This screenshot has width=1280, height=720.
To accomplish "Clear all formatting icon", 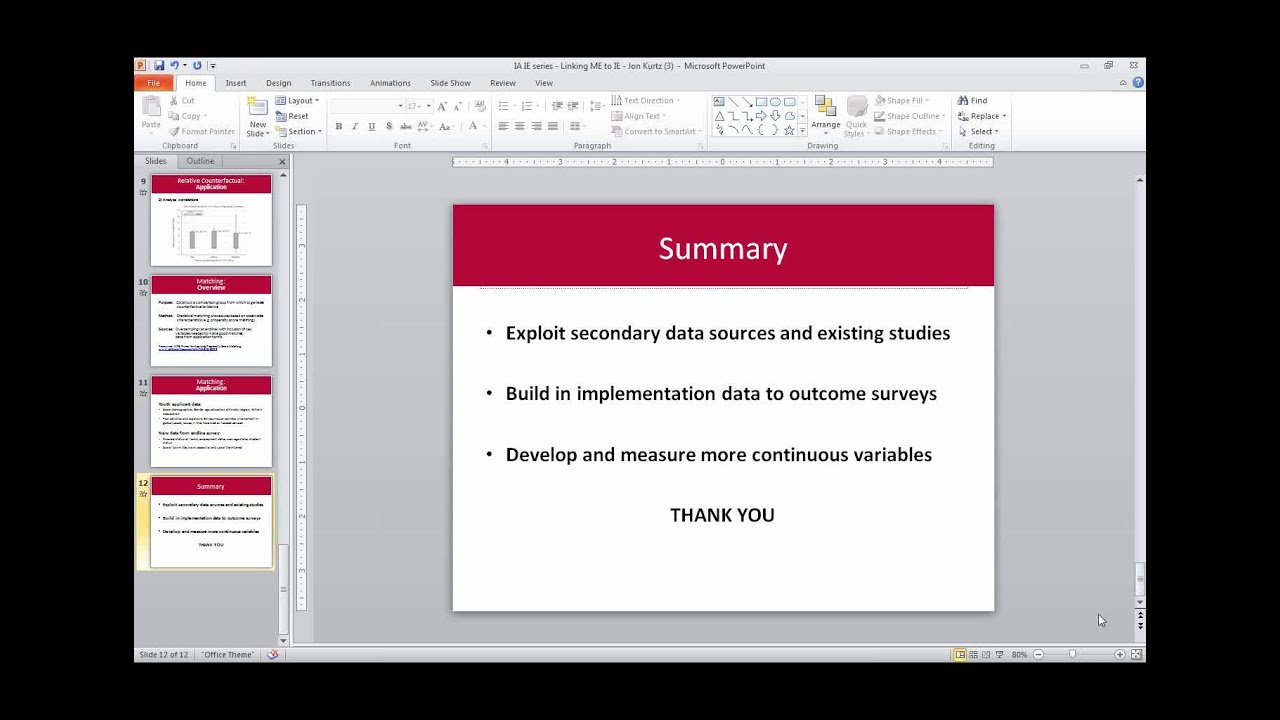I will coord(480,106).
